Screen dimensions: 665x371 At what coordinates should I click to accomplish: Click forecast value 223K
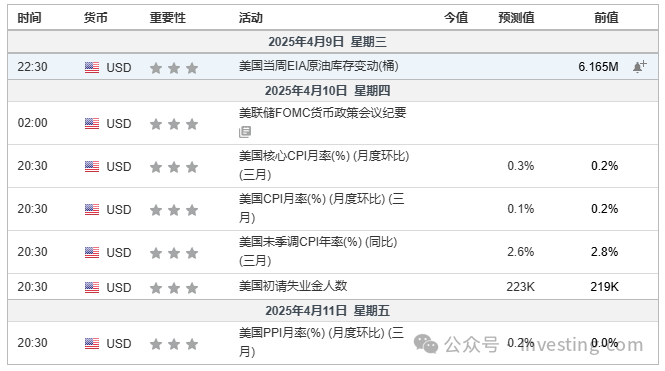tap(520, 287)
